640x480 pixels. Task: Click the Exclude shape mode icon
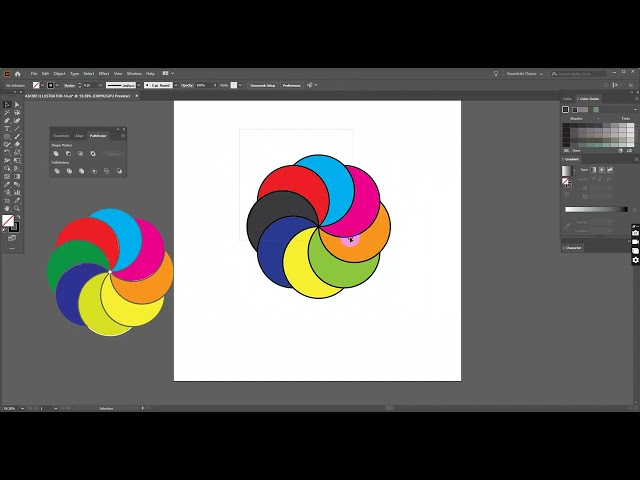tap(93, 153)
